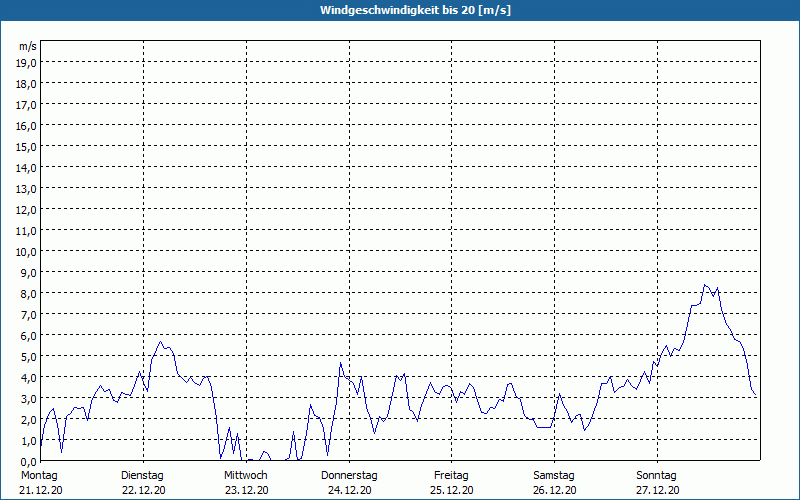Click the 4,0 axis value
The height and width of the screenshot is (500, 800).
(x=28, y=378)
